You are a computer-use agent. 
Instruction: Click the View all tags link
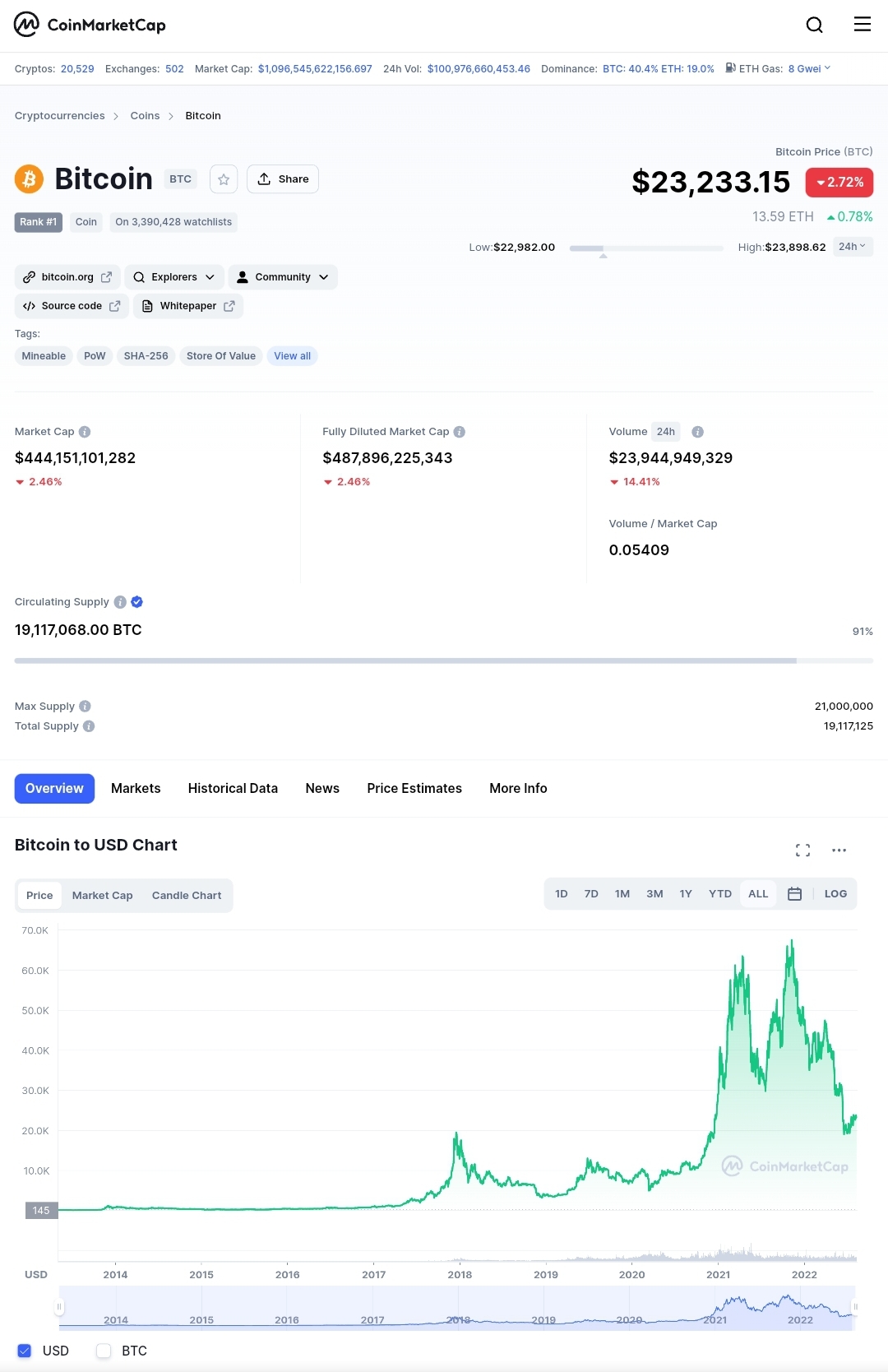point(293,356)
